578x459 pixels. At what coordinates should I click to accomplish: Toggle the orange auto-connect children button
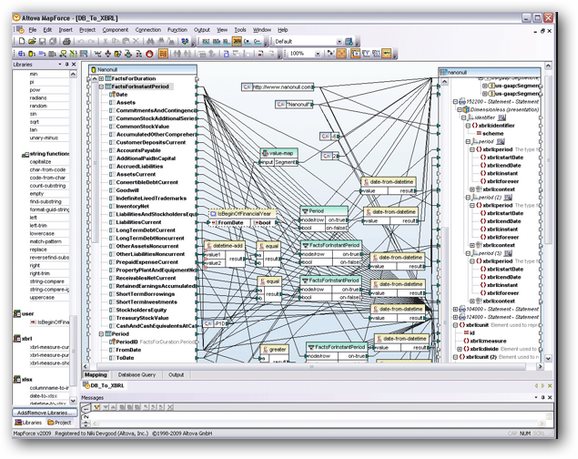[341, 54]
